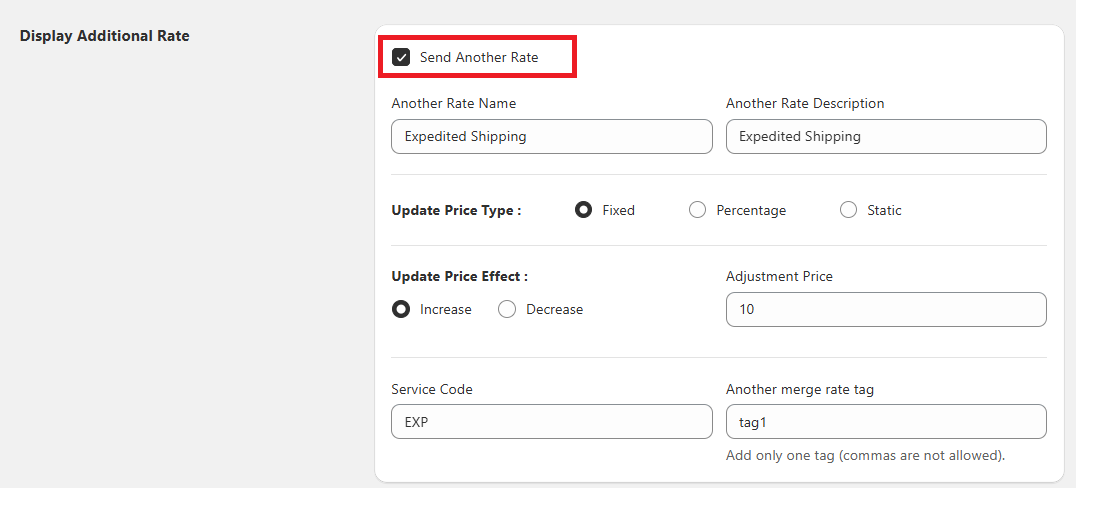Choose Percentage as update price type
Viewport: 1108px width, 510px height.
pyautogui.click(x=697, y=210)
